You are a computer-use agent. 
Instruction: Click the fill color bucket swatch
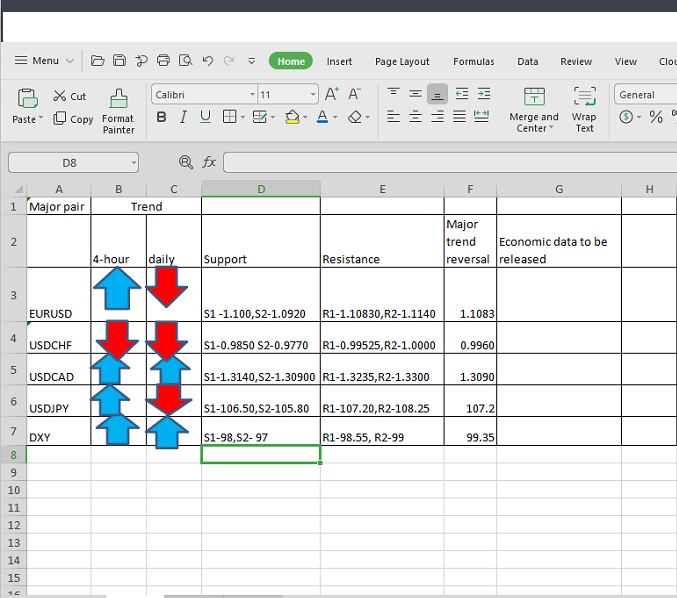tap(290, 117)
